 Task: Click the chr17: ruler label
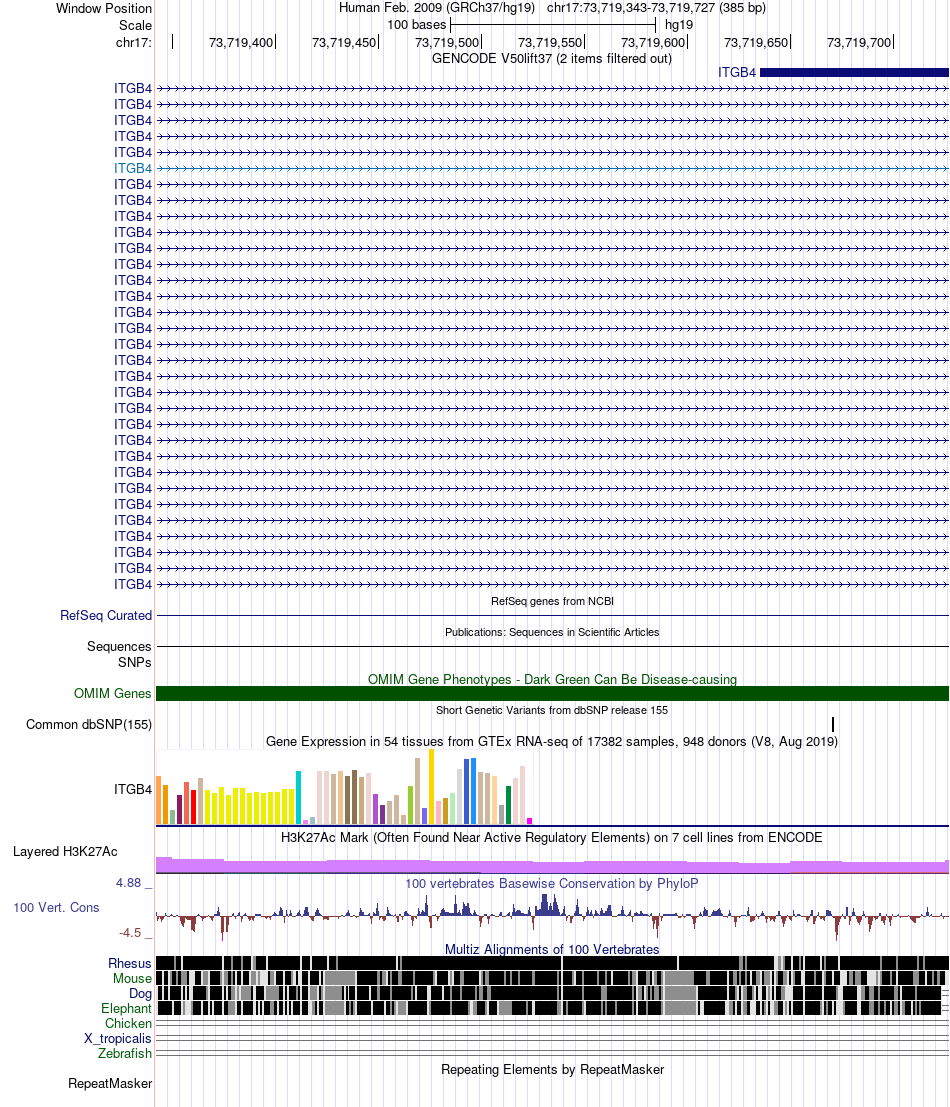coord(134,42)
